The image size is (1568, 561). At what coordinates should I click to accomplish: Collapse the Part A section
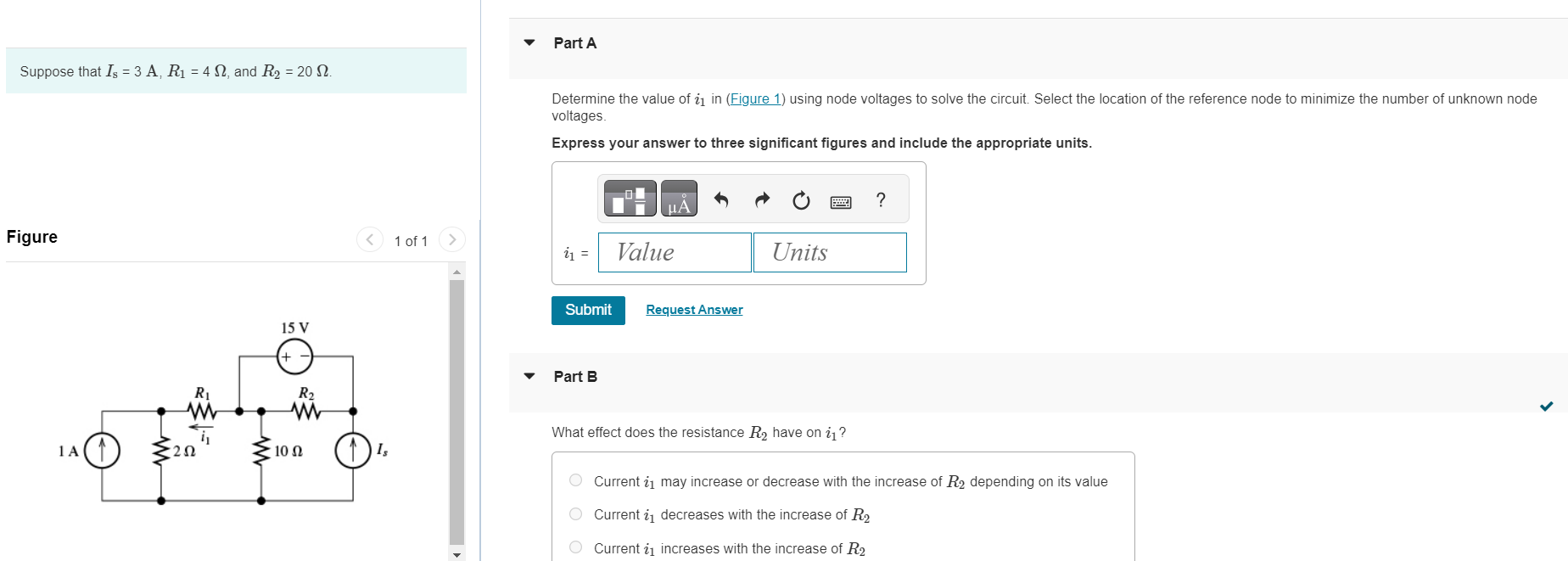pyautogui.click(x=528, y=42)
